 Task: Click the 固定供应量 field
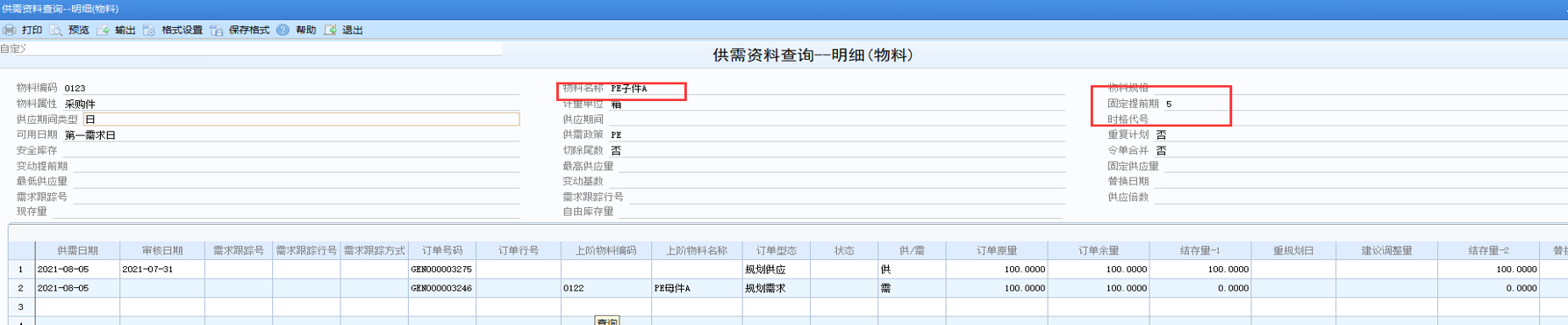pos(1365,166)
